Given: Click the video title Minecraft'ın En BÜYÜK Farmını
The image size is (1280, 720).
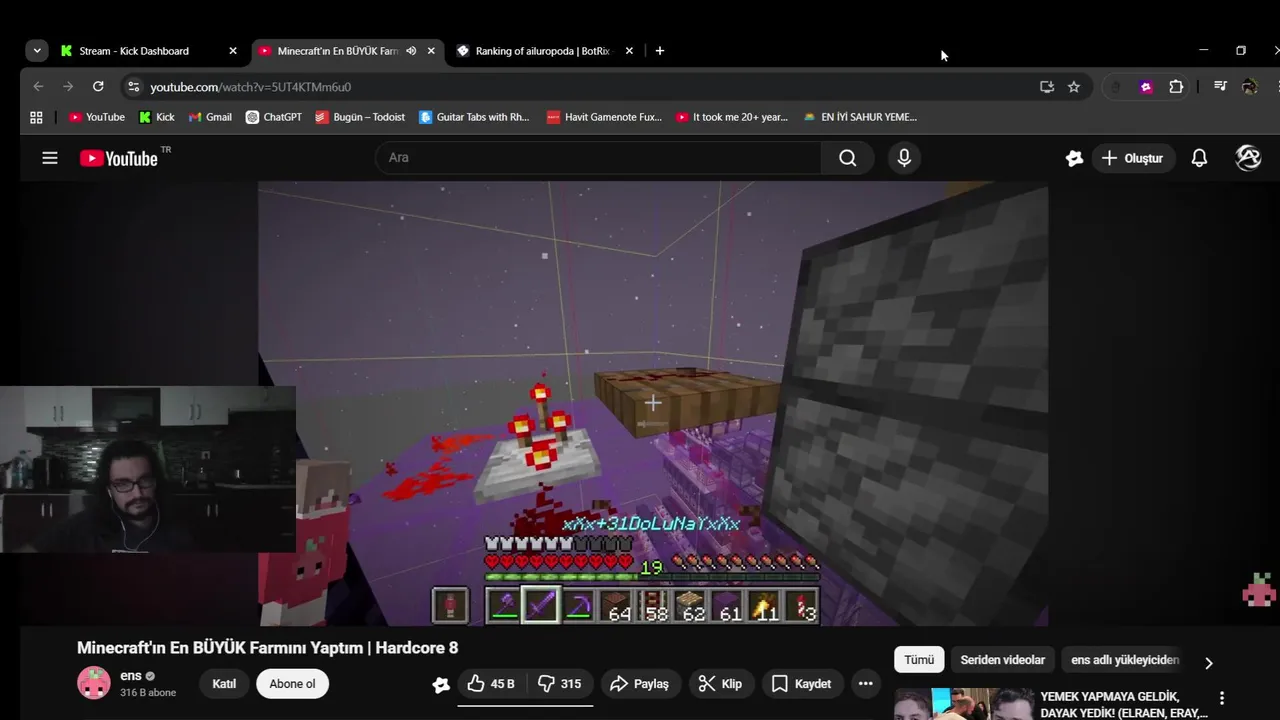Looking at the screenshot, I should (267, 648).
